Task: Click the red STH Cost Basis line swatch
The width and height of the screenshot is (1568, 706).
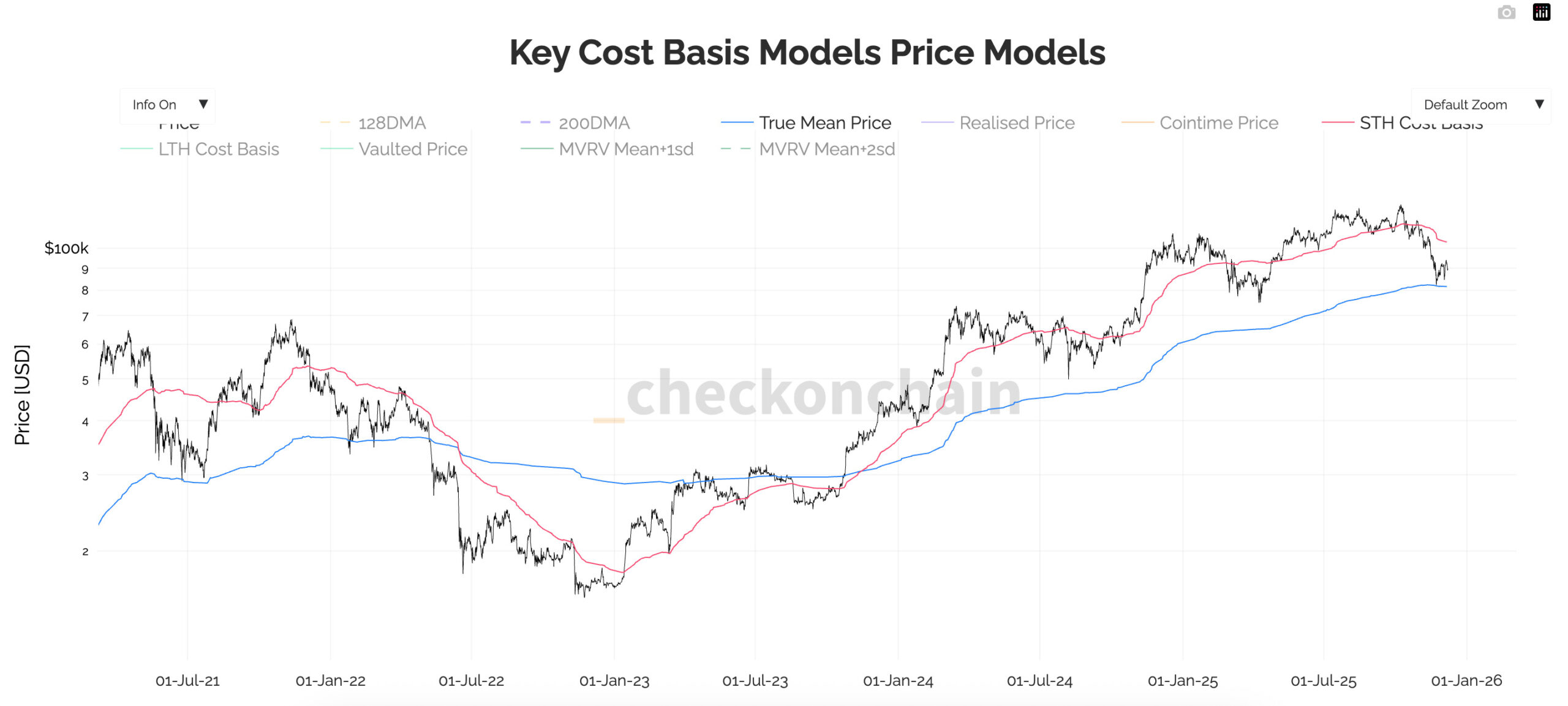Action: point(1338,123)
